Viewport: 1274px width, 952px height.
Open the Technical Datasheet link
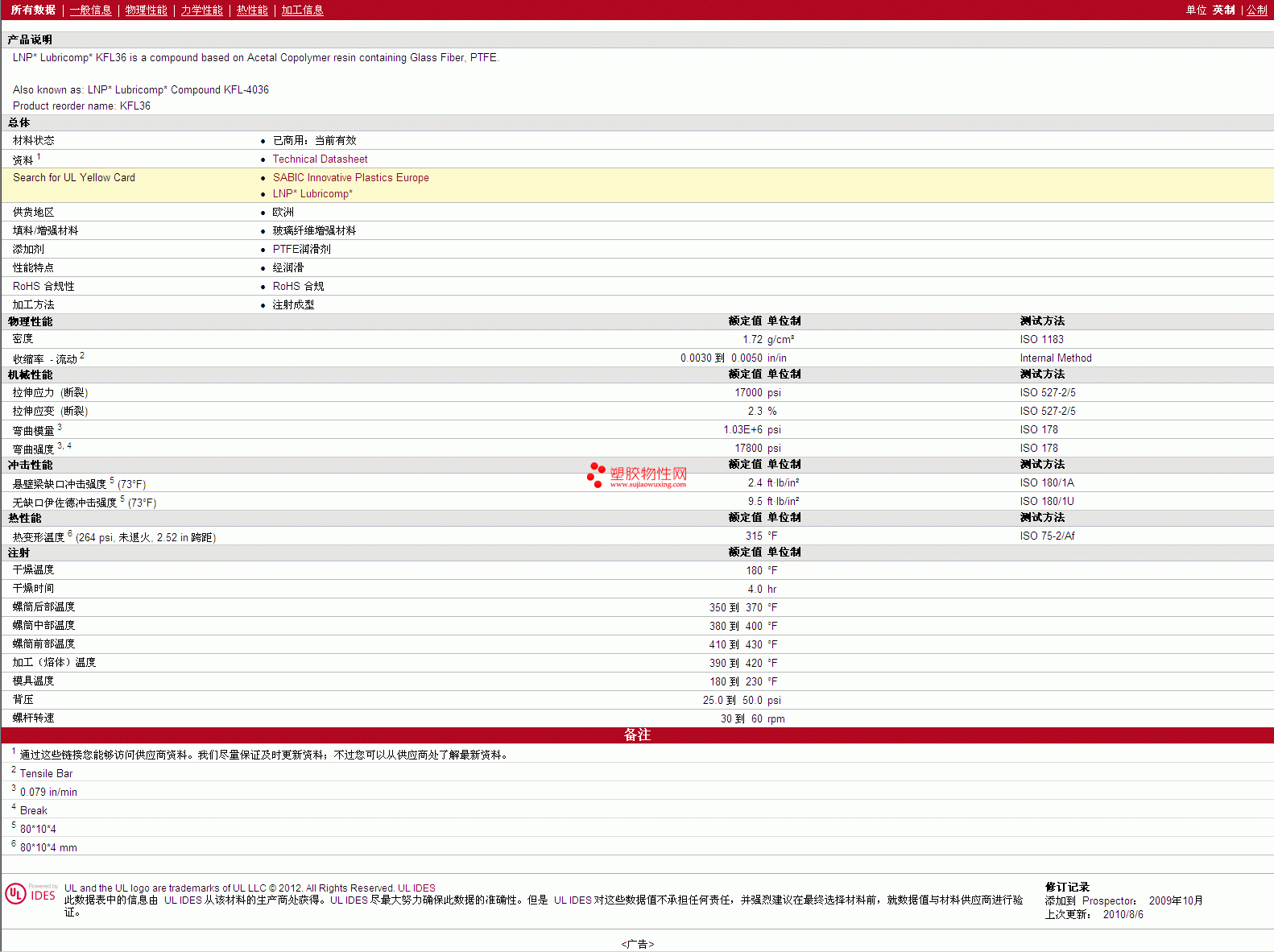[x=321, y=159]
